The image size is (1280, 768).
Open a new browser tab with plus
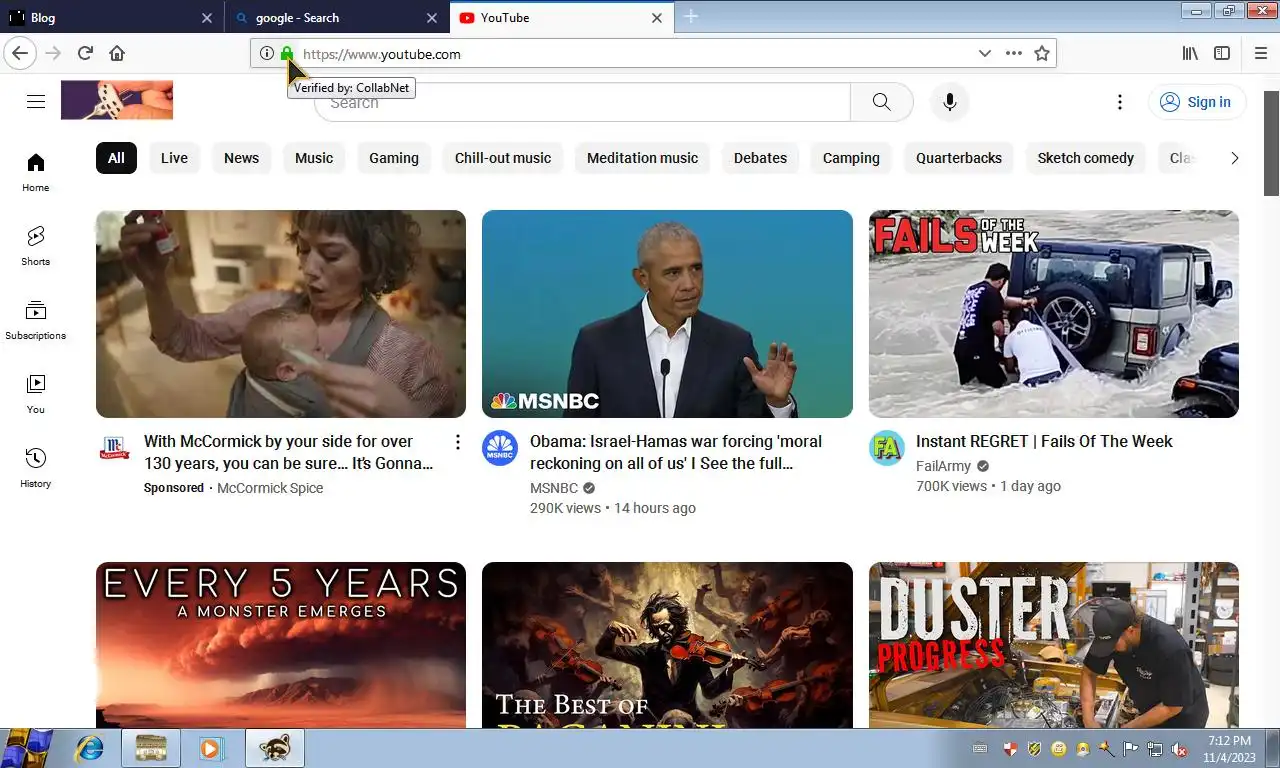pyautogui.click(x=691, y=16)
